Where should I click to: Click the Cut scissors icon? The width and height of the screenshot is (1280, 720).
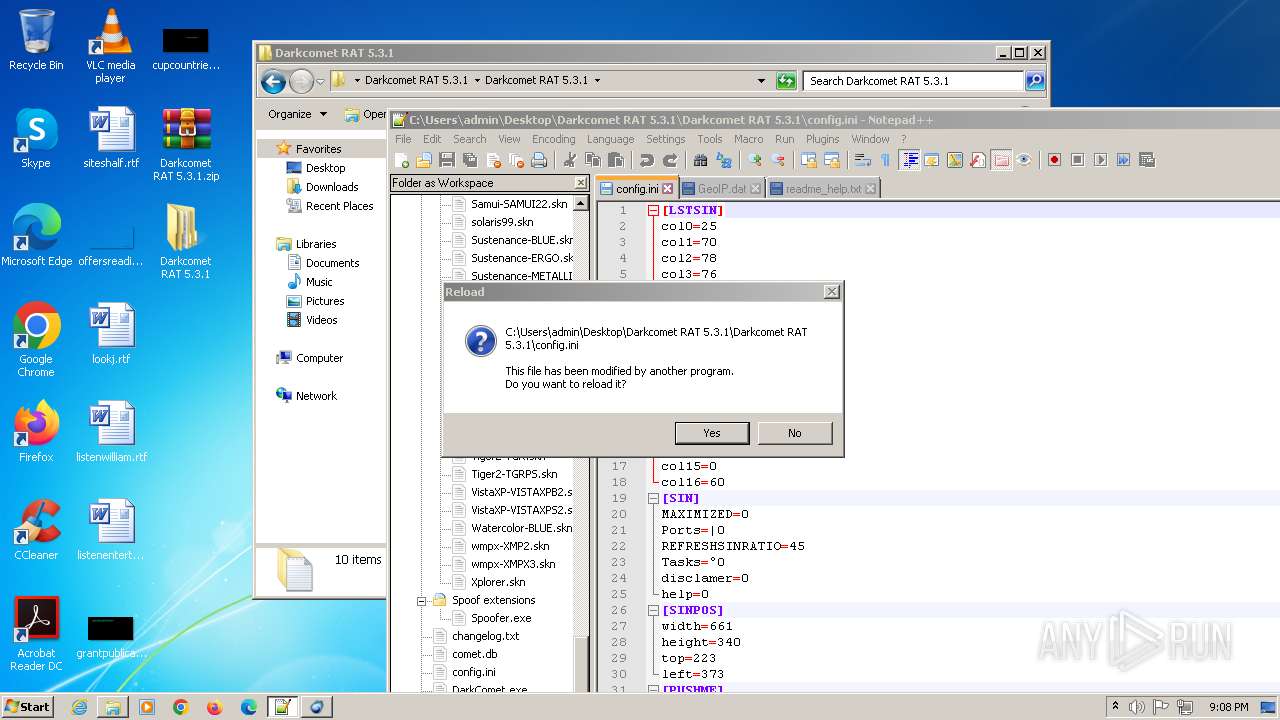[x=569, y=160]
